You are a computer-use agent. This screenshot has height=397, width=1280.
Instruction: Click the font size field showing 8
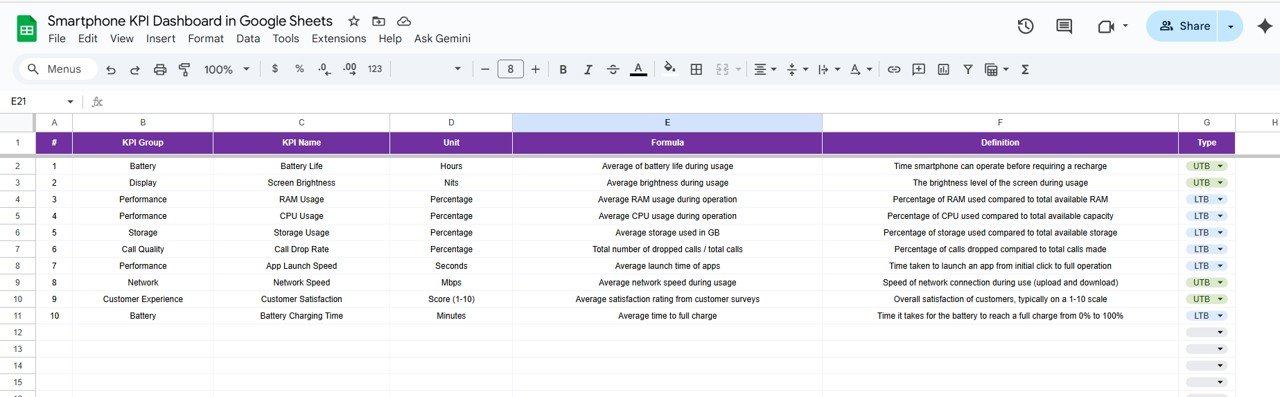511,69
